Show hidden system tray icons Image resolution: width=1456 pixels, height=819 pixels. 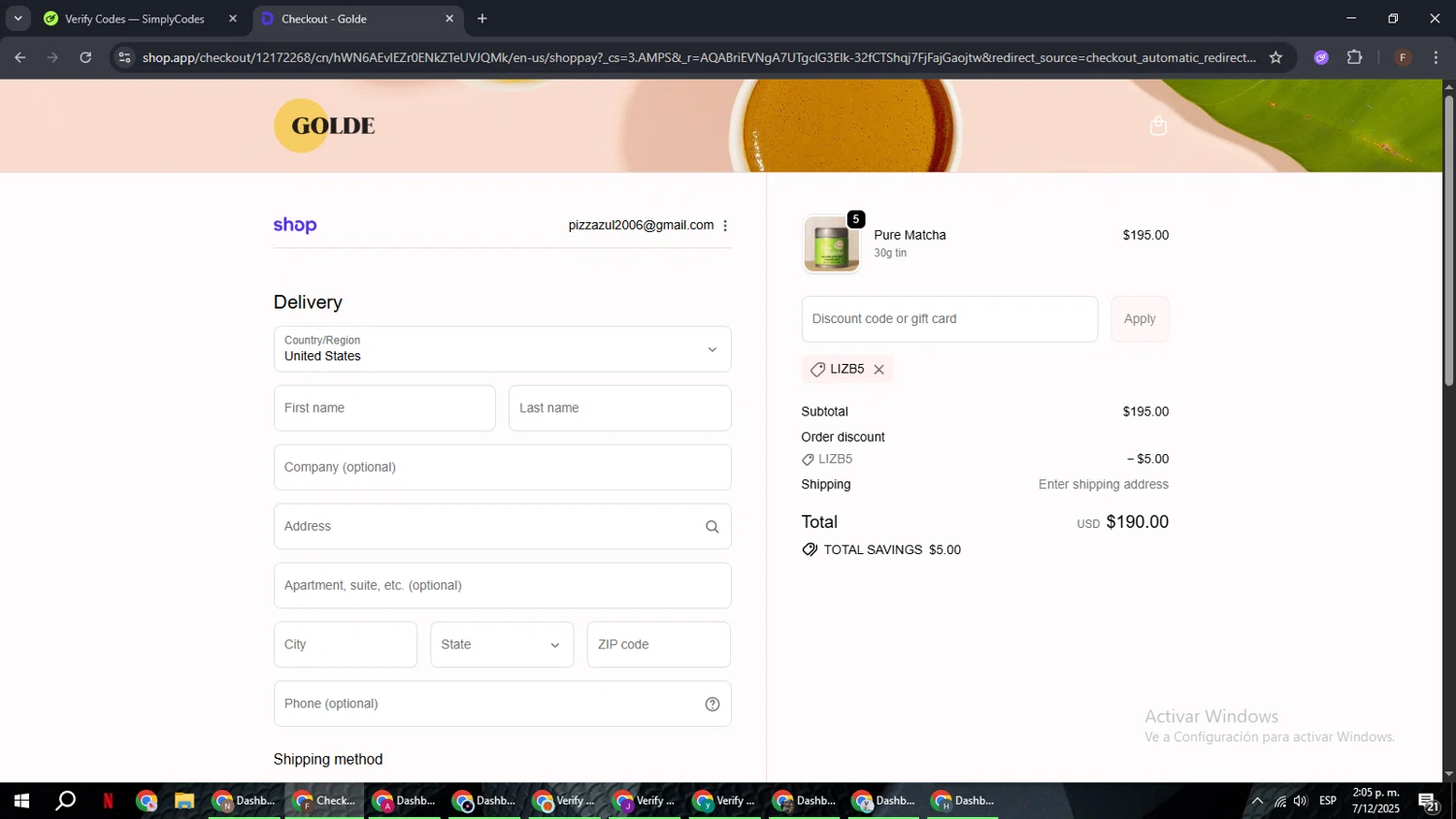[x=1257, y=802]
